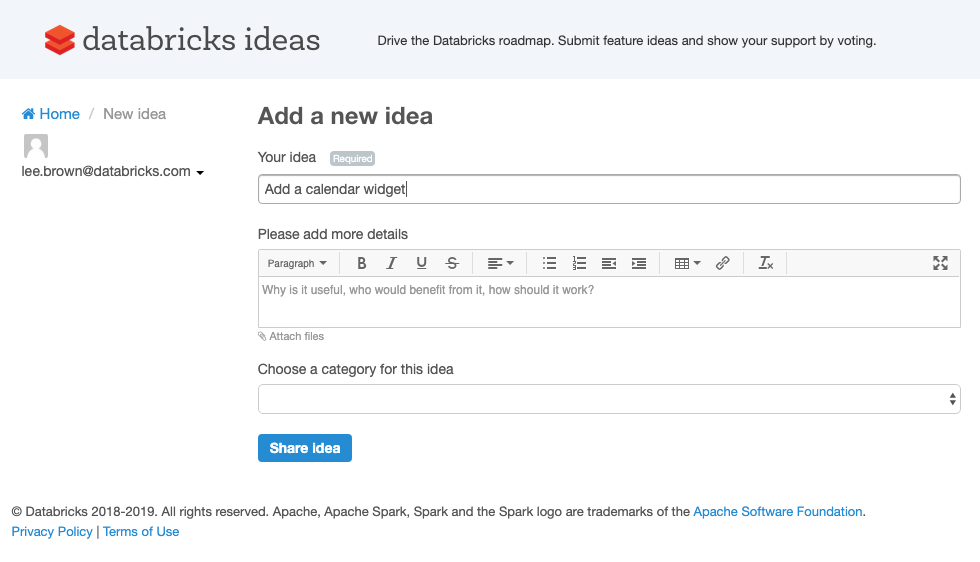The width and height of the screenshot is (980, 562).
Task: Click the Share idea button
Action: [305, 448]
